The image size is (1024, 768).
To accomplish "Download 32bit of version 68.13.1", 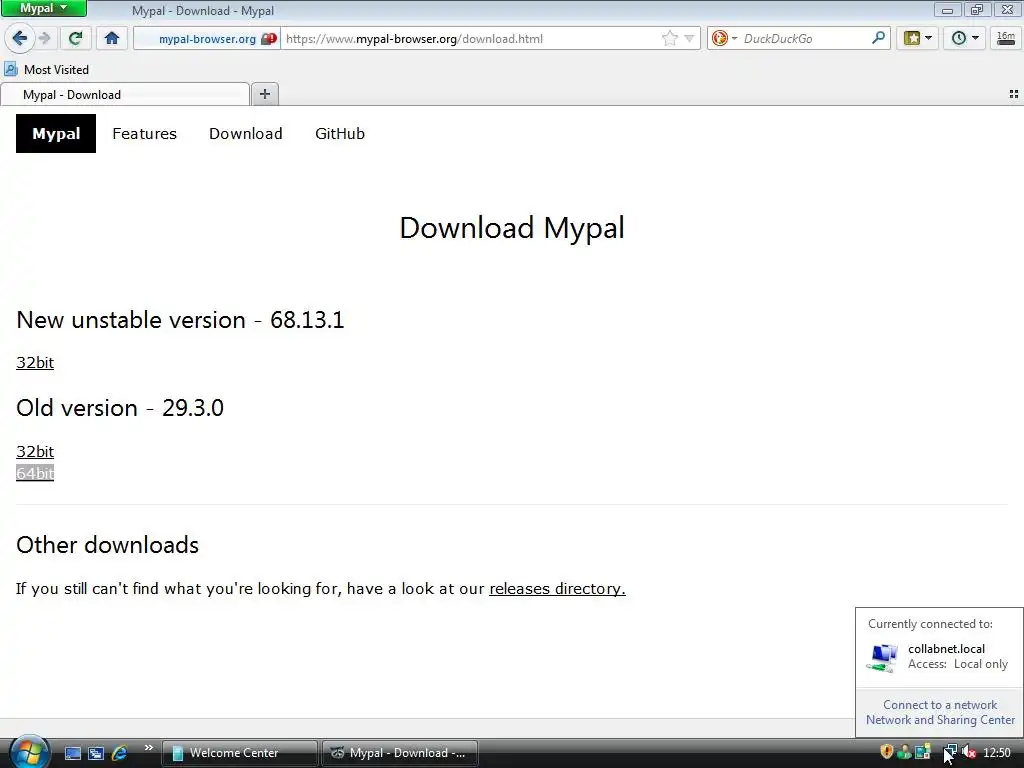I will (35, 362).
